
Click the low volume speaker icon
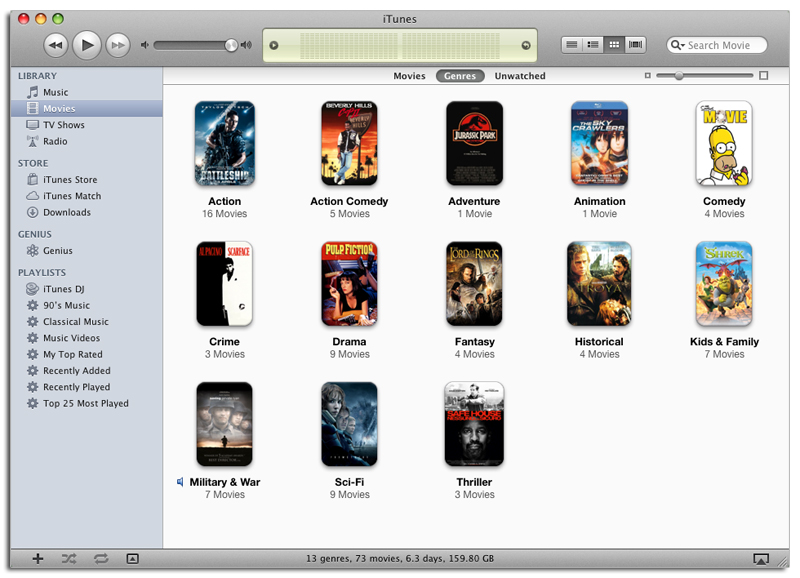[145, 45]
